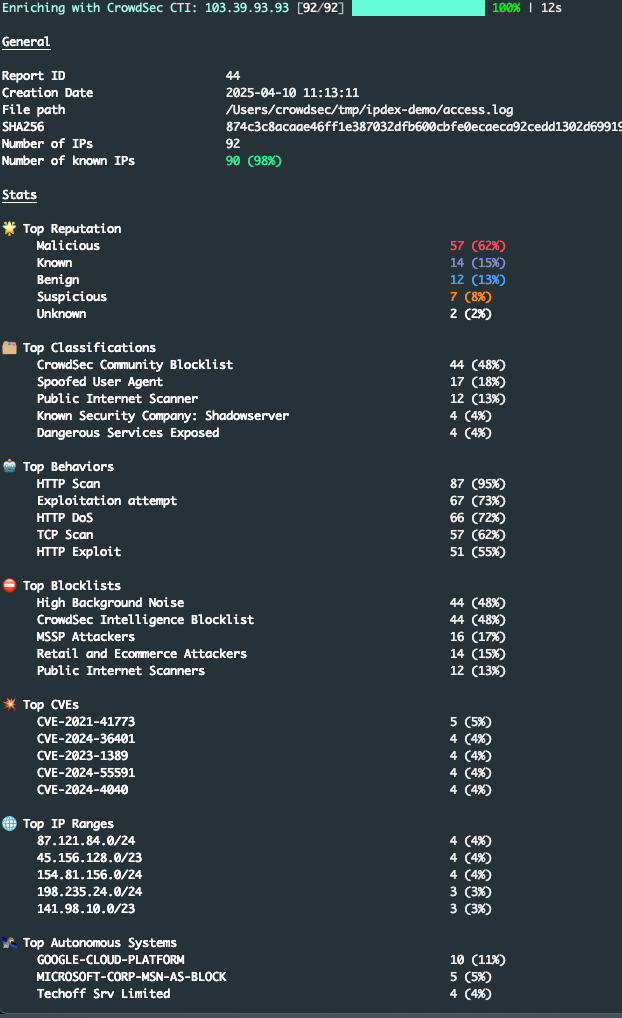
Task: Click the green enrichment progress bar
Action: pos(418,8)
